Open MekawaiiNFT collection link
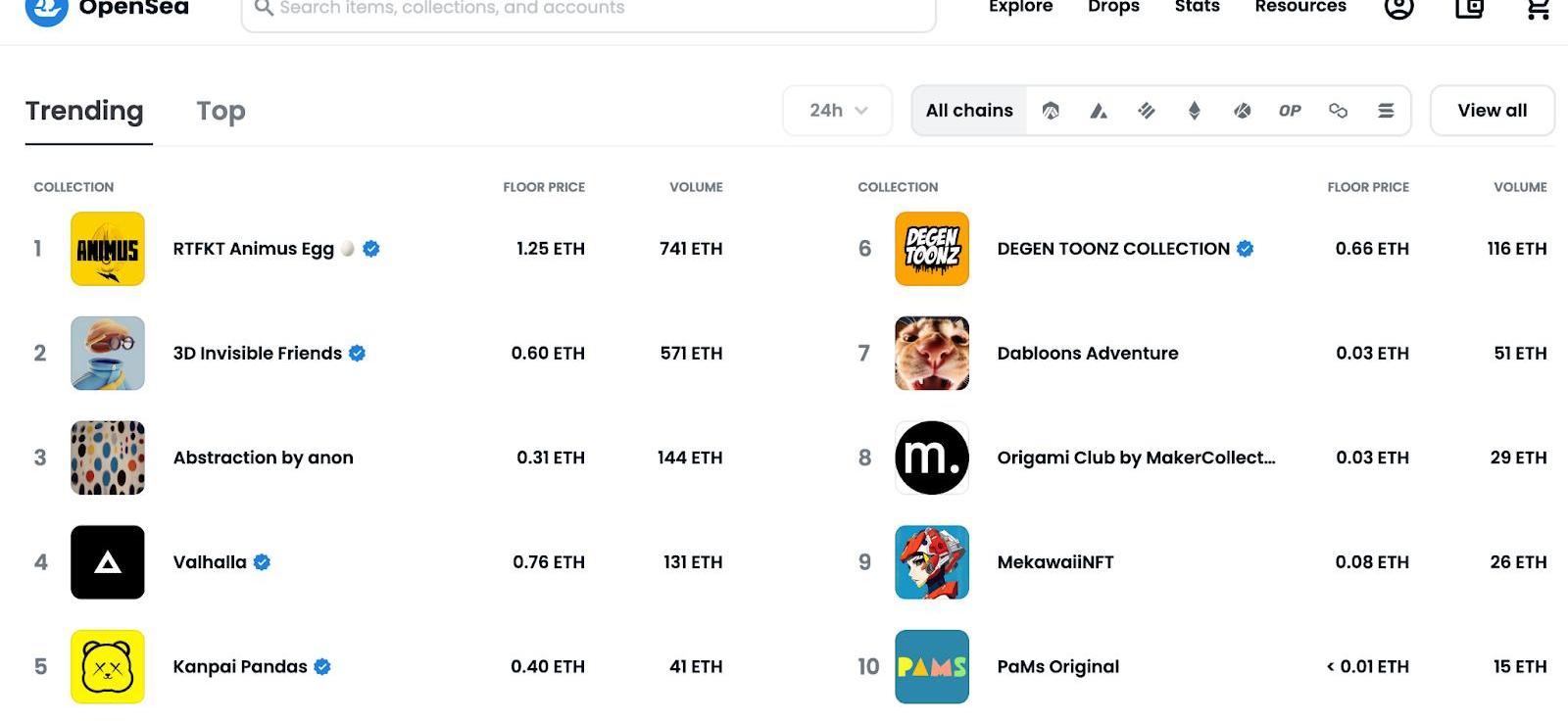This screenshot has width=1568, height=722. pyautogui.click(x=1055, y=562)
